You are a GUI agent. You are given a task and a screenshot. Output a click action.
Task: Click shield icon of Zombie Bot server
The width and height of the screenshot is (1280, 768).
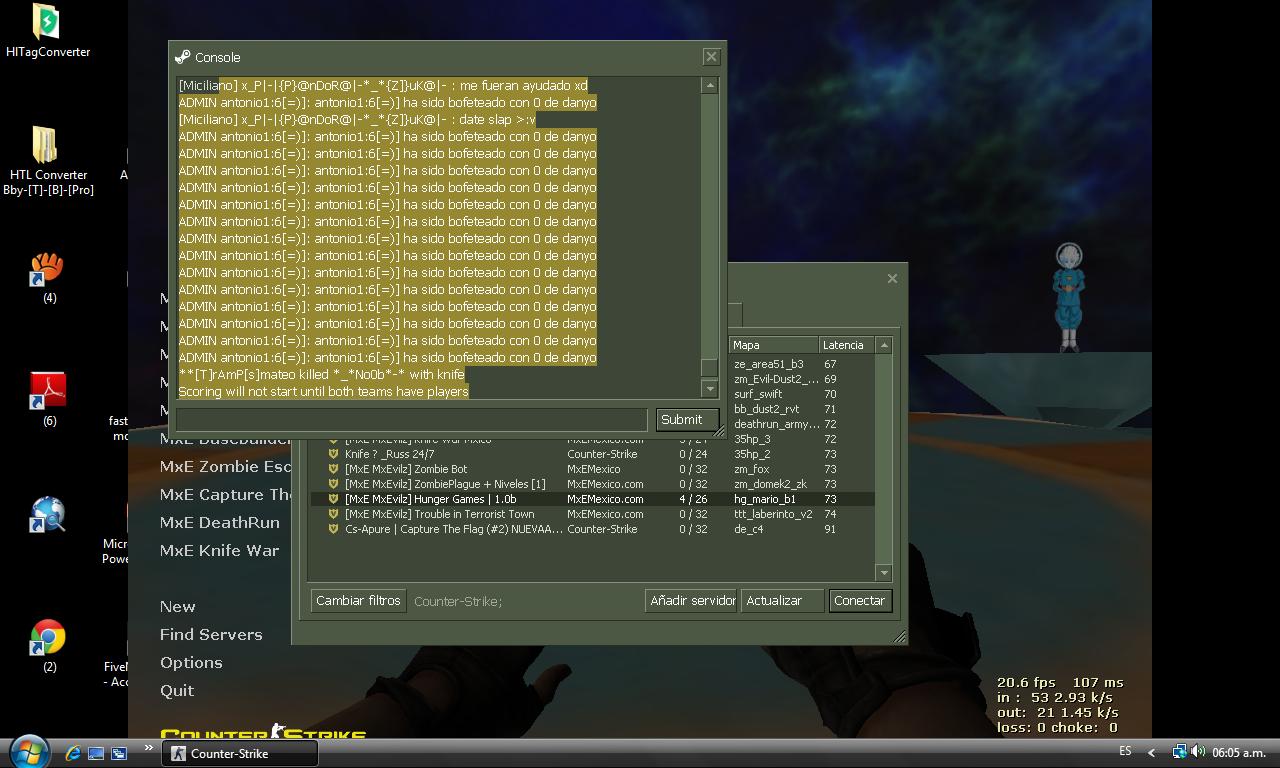tap(334, 469)
